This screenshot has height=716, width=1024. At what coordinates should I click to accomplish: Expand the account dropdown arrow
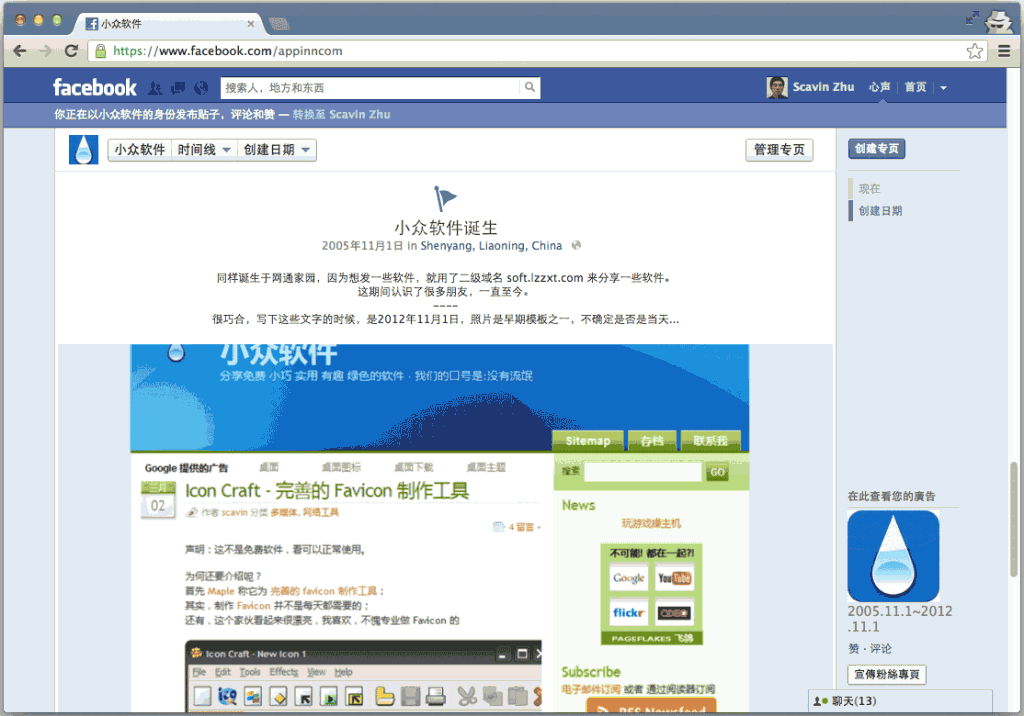point(943,88)
